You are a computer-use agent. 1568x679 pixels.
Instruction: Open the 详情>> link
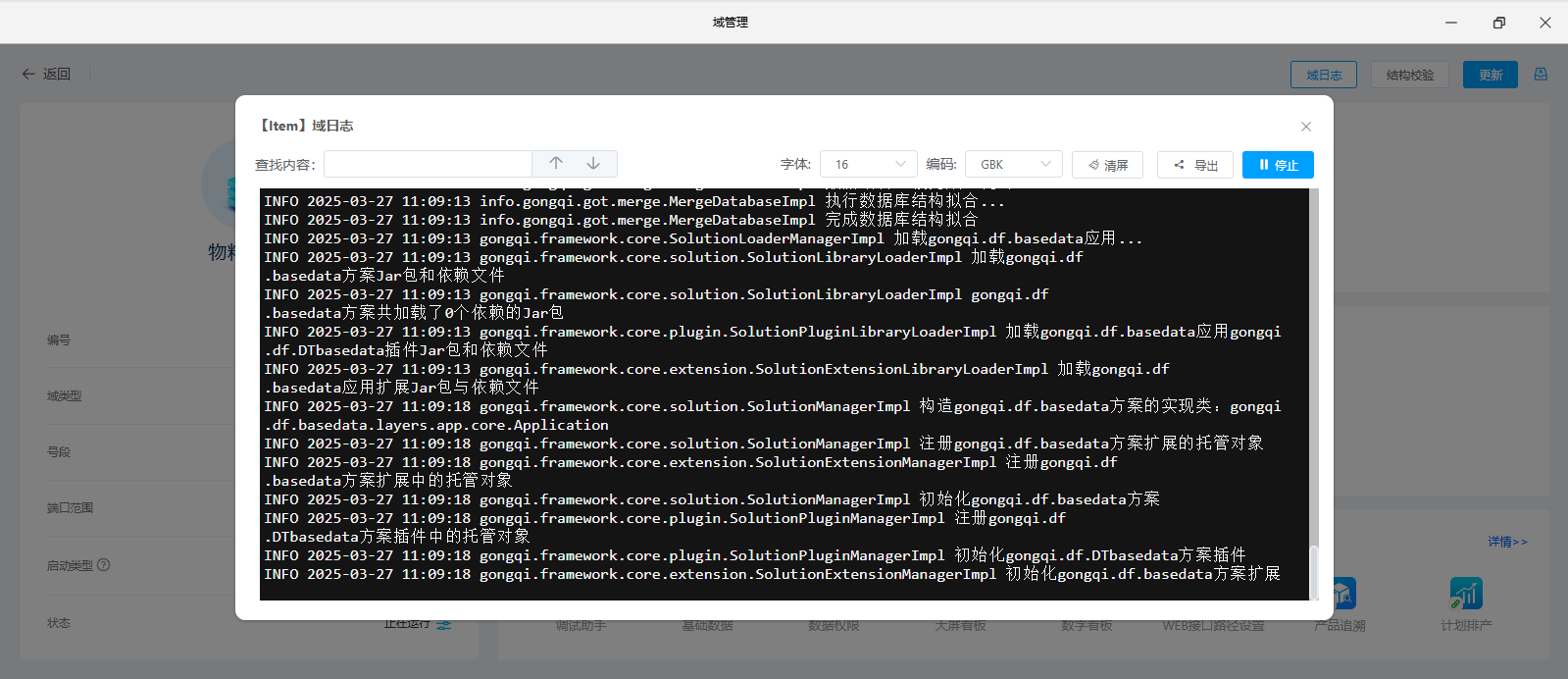pos(1506,542)
